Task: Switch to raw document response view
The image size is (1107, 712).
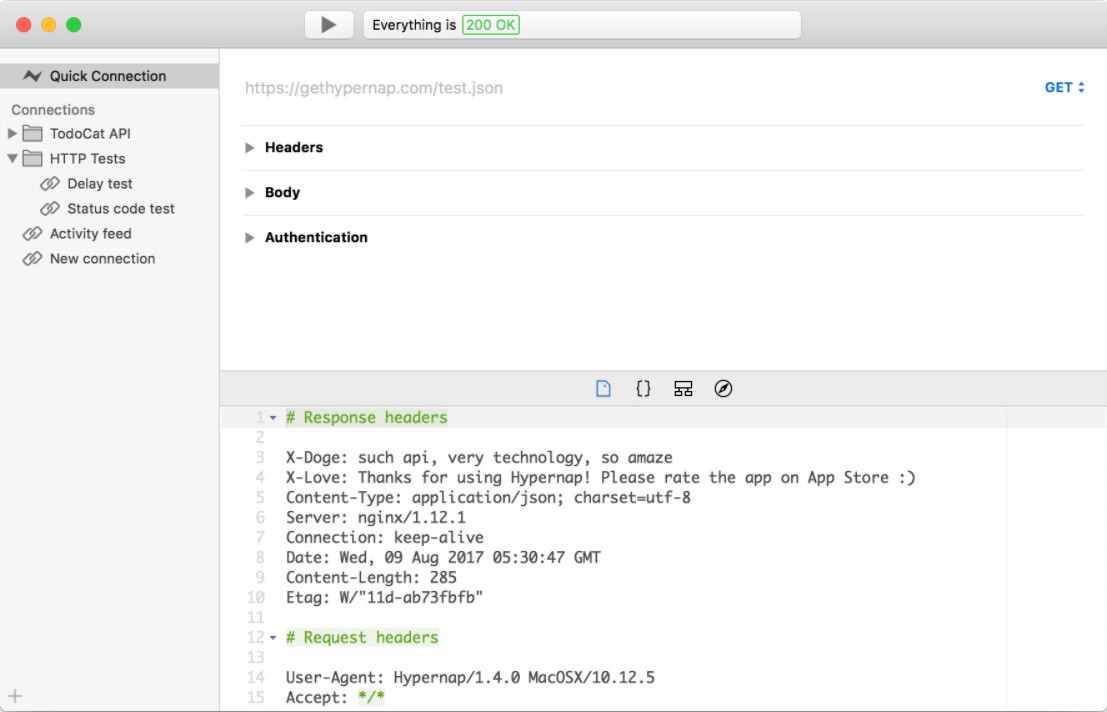Action: (x=603, y=389)
